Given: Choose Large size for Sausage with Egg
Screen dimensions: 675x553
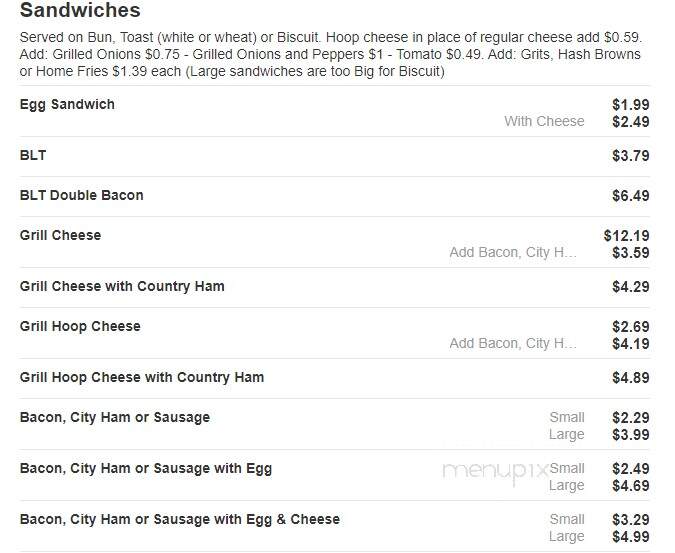Looking at the screenshot, I should pos(567,485).
